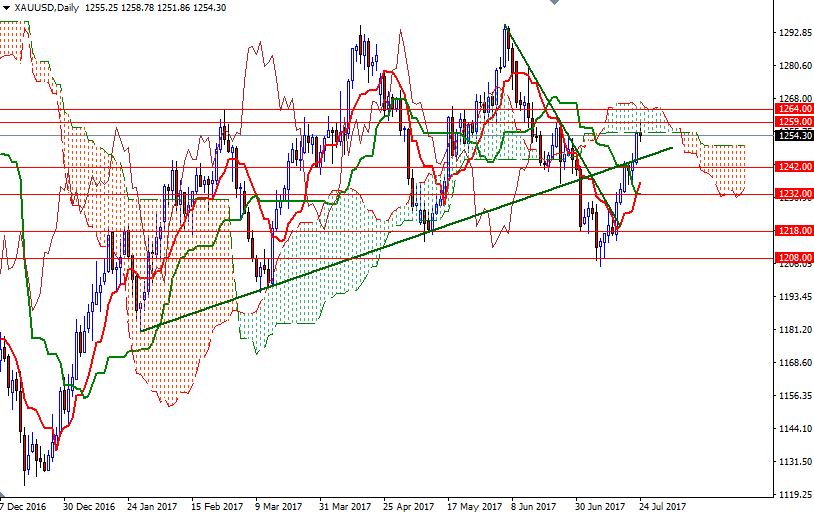This screenshot has height=514, width=814.
Task: Click the 1181.20 price axis value
Action: coord(795,330)
